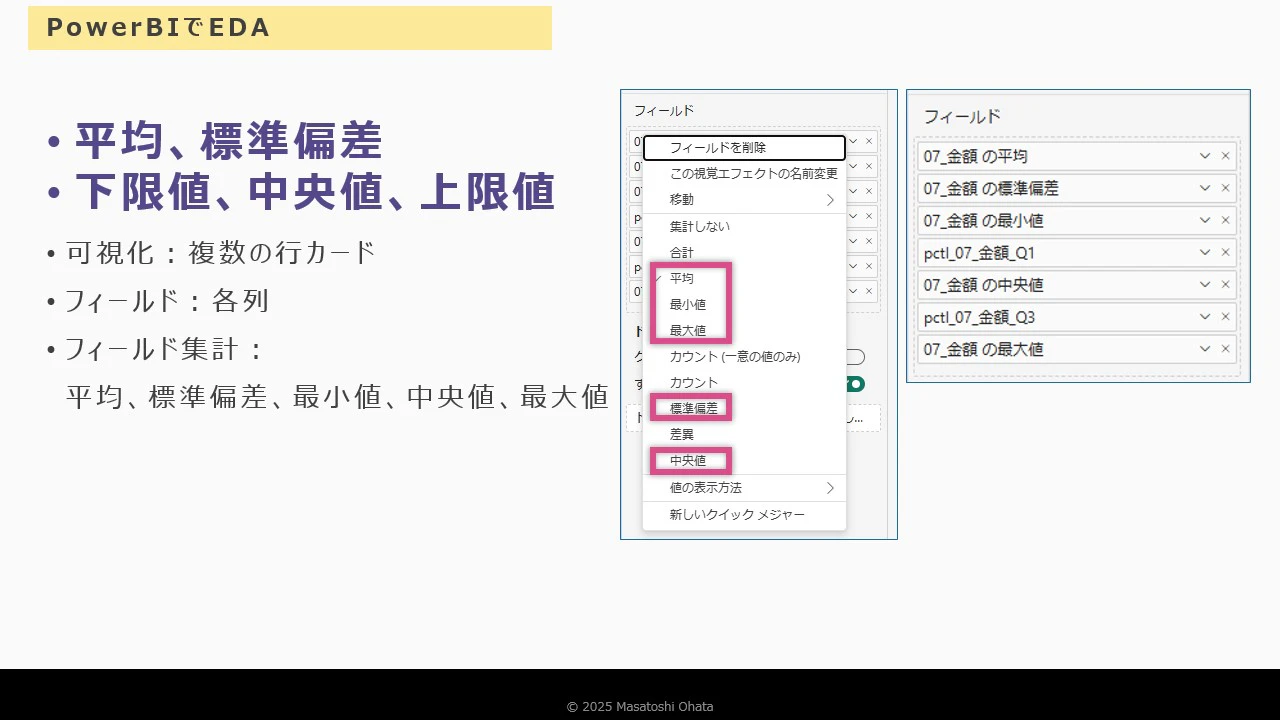
Task: Select 中央値 aggregation
Action: (744, 461)
